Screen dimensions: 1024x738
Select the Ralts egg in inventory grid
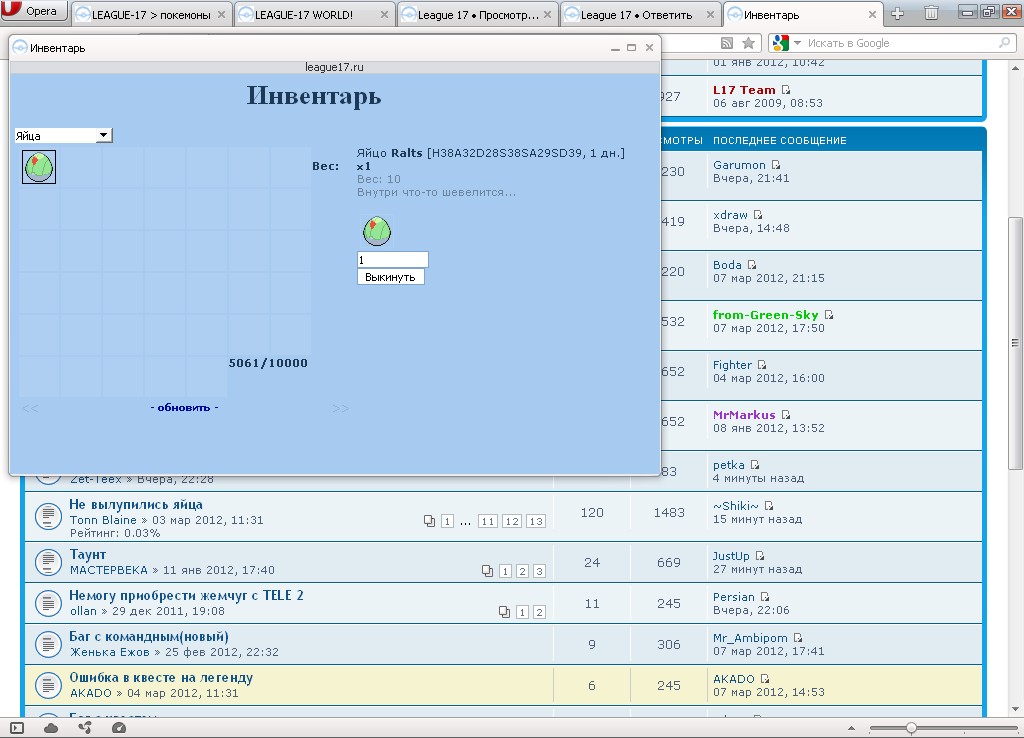click(x=39, y=167)
